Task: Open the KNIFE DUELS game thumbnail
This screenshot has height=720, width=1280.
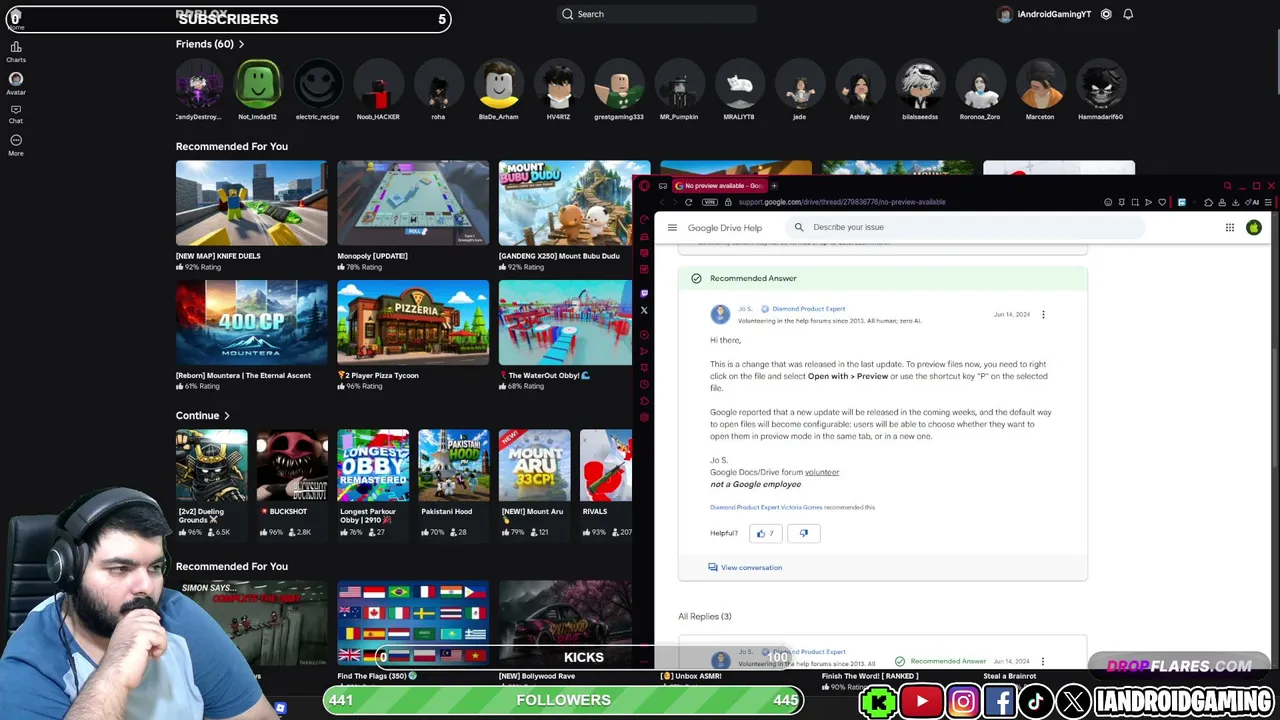Action: [x=251, y=203]
